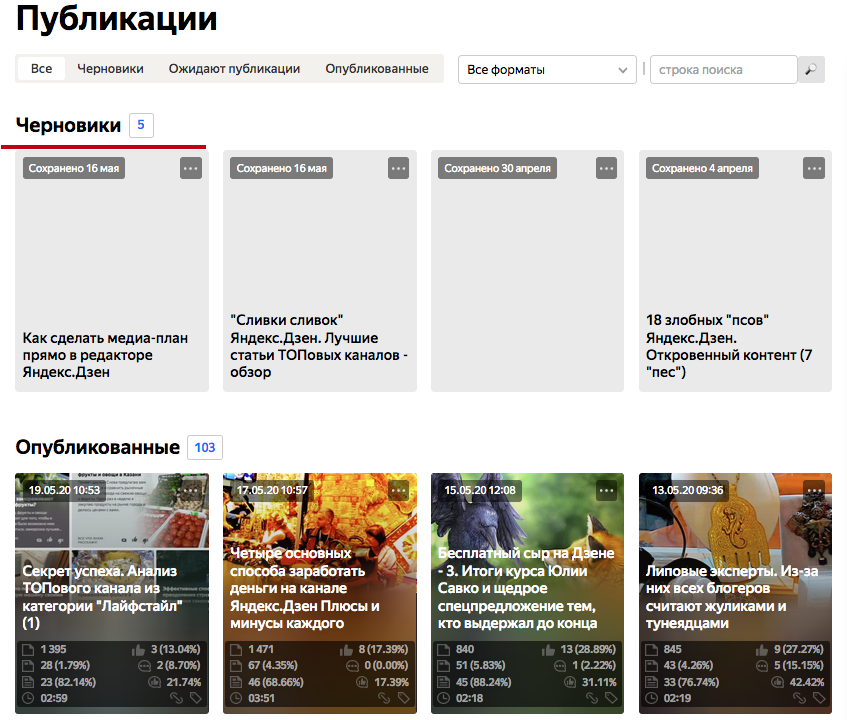Click the "строка поиска" search field
The height and width of the screenshot is (720, 847).
click(724, 70)
